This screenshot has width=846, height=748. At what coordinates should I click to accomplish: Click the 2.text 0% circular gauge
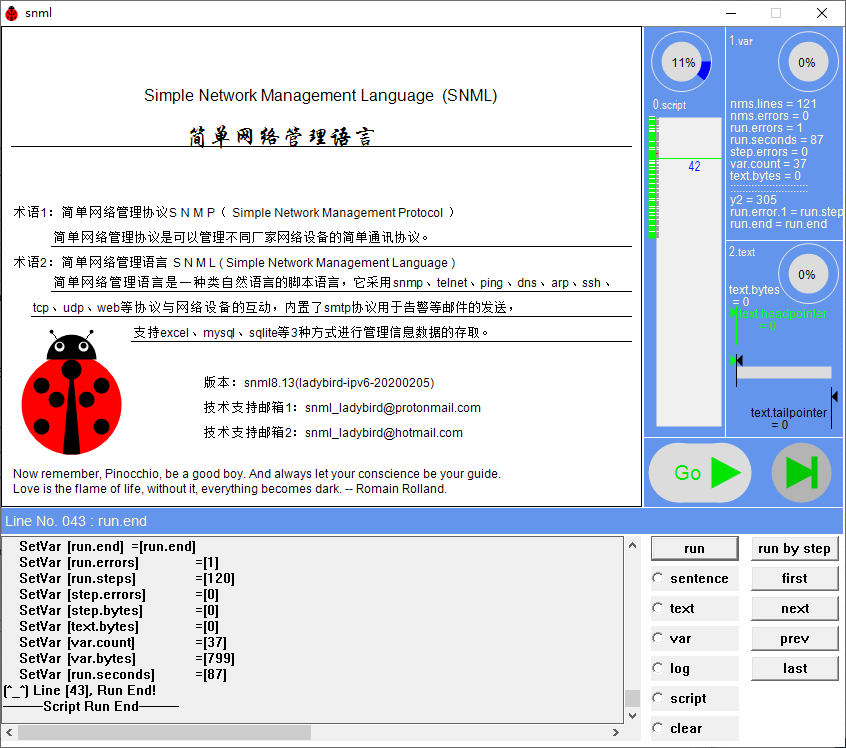coord(806,274)
